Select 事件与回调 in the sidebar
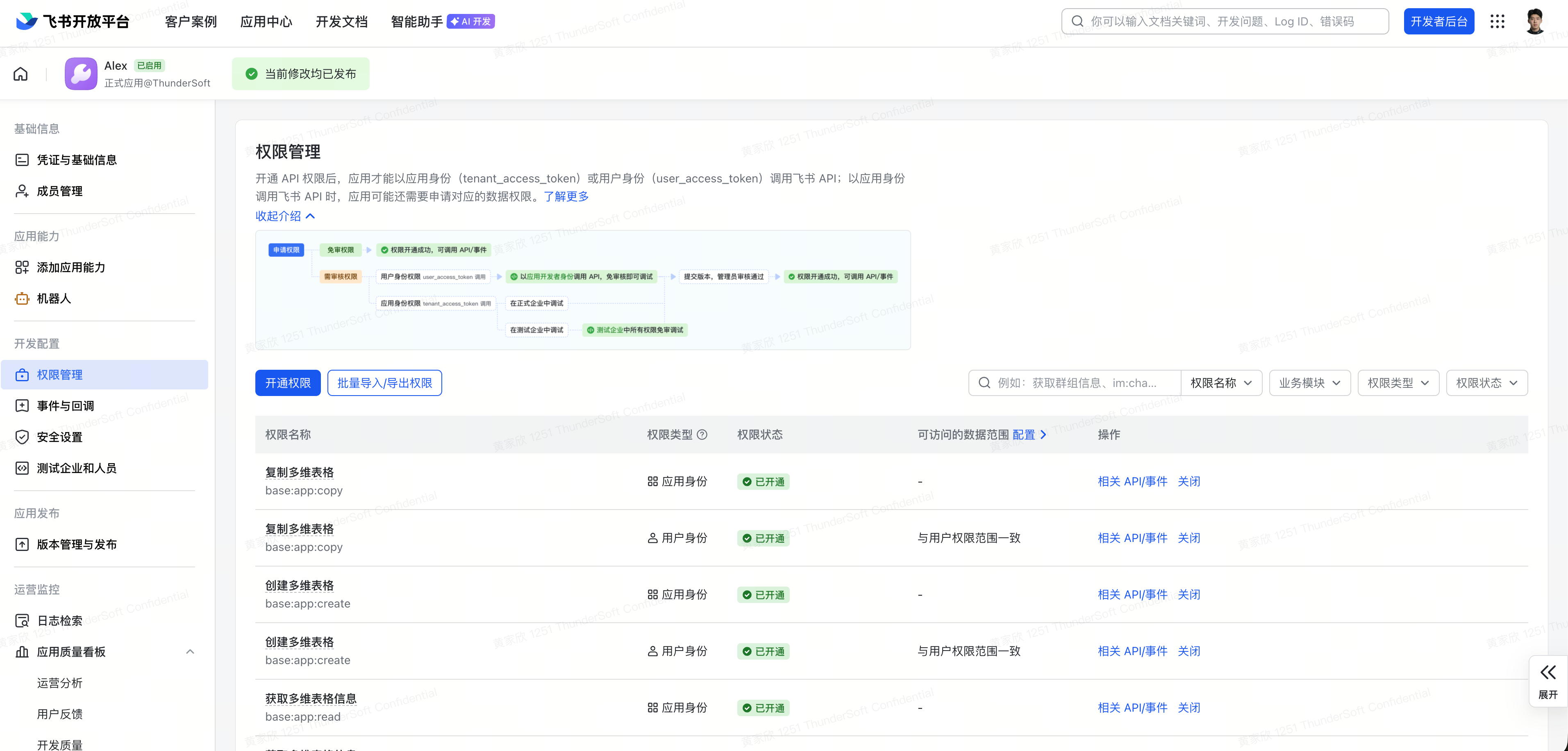Image resolution: width=1568 pixels, height=751 pixels. coord(65,406)
